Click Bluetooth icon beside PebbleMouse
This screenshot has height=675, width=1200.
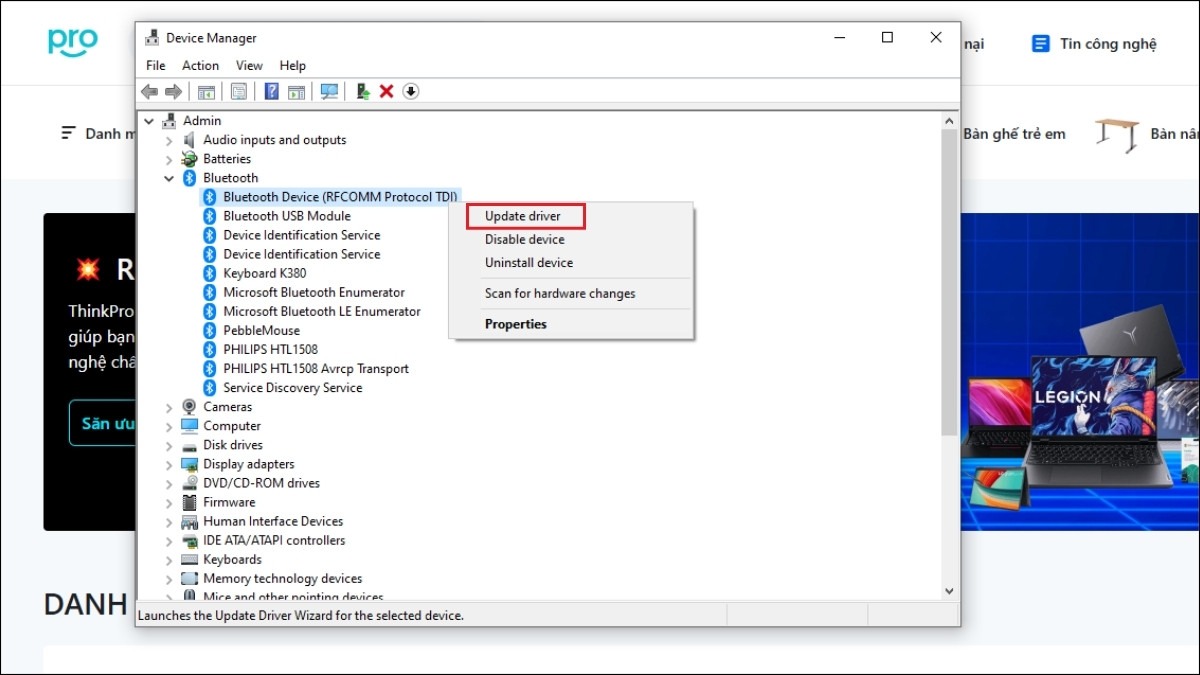pos(210,330)
